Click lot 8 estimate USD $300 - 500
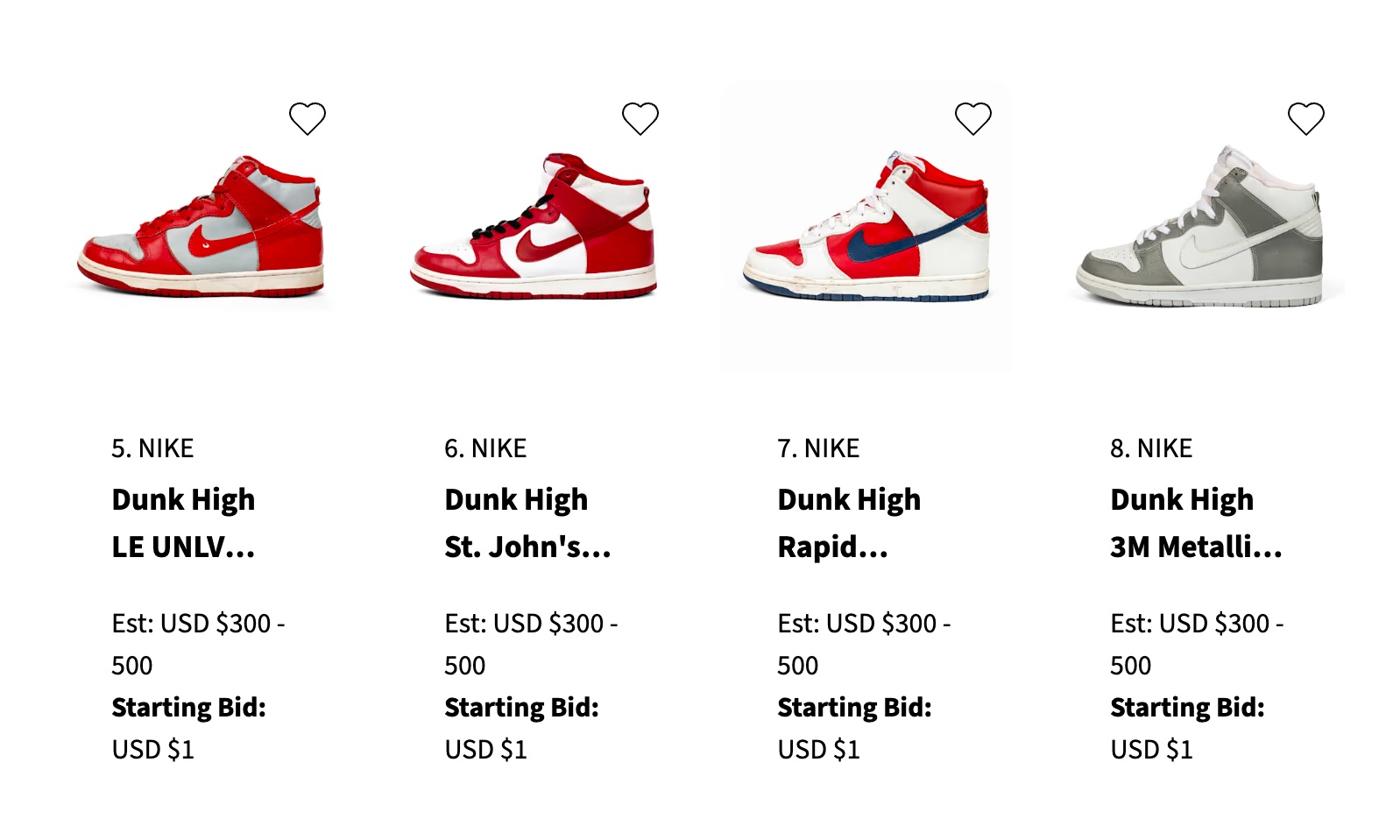Viewport: 1400px width, 840px height. click(x=1197, y=644)
